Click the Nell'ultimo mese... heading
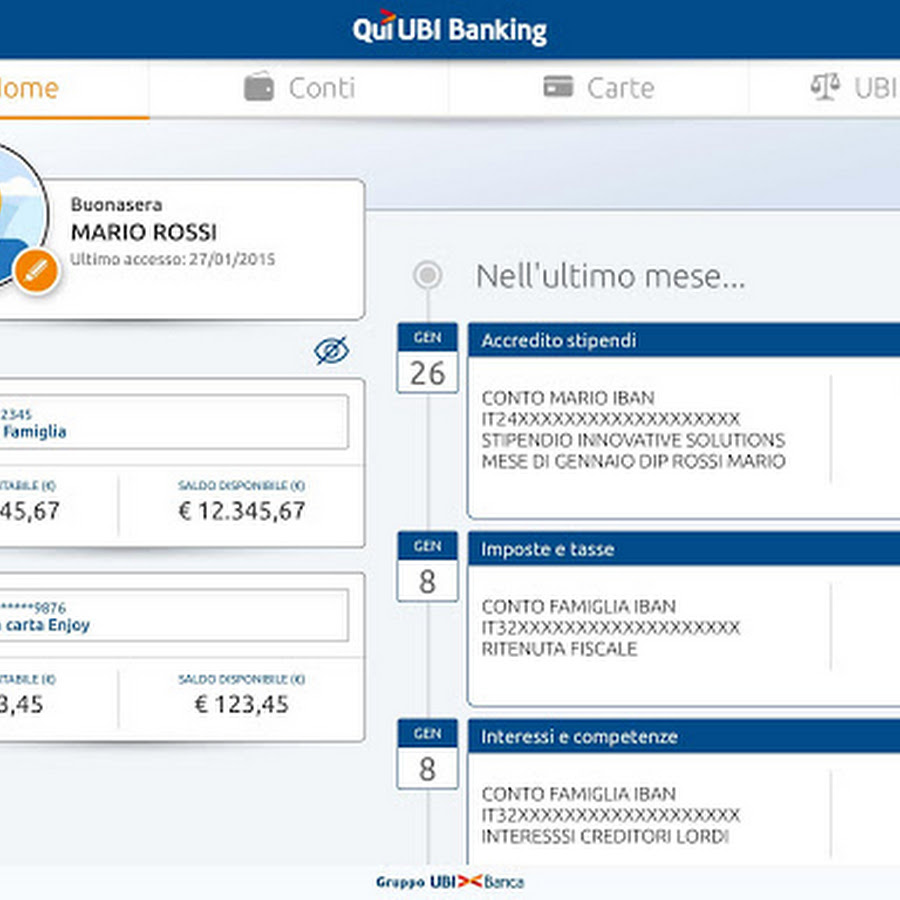 611,276
